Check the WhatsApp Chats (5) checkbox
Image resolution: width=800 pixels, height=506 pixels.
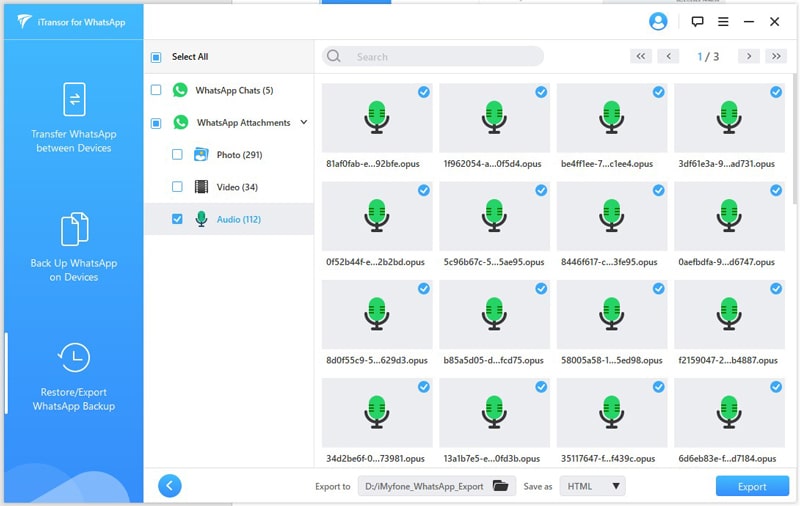156,90
